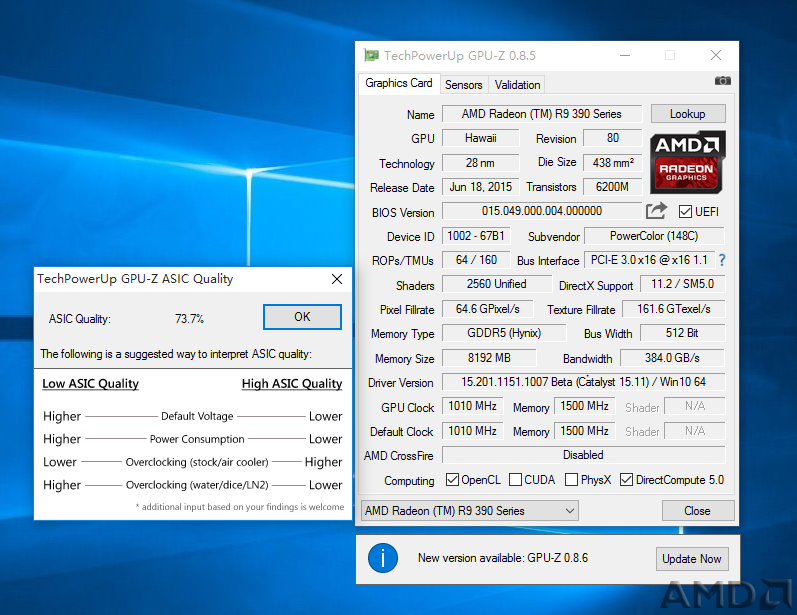This screenshot has width=797, height=615.
Task: Click the additional input is welcome footnote
Action: (x=240, y=507)
